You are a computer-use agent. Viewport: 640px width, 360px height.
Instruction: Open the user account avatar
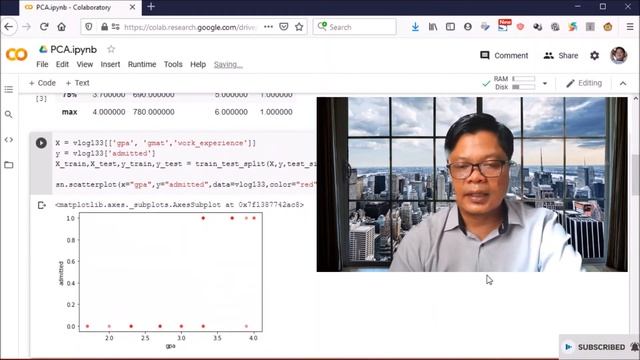pyautogui.click(x=619, y=55)
